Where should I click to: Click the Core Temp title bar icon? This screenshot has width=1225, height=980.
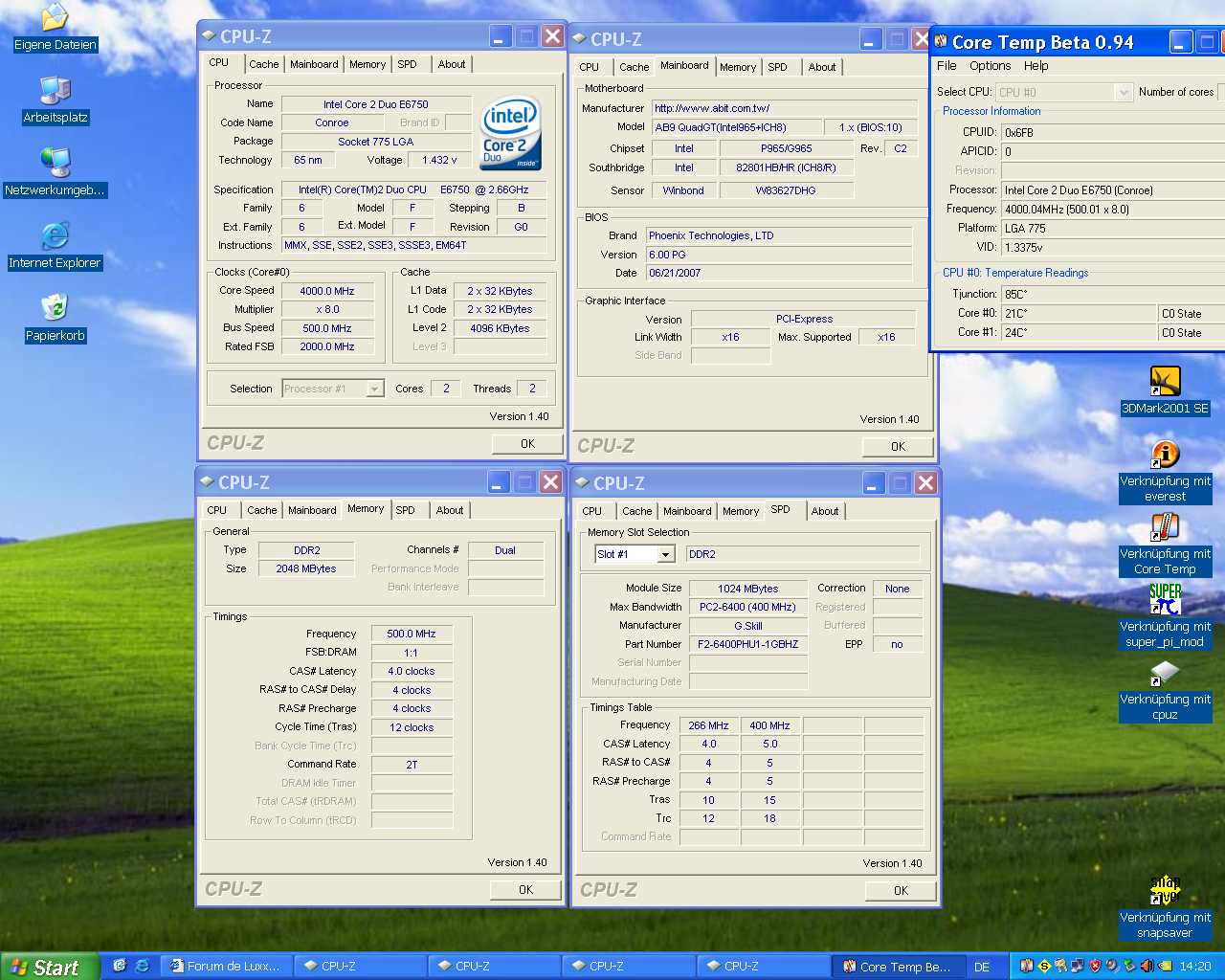[x=941, y=41]
